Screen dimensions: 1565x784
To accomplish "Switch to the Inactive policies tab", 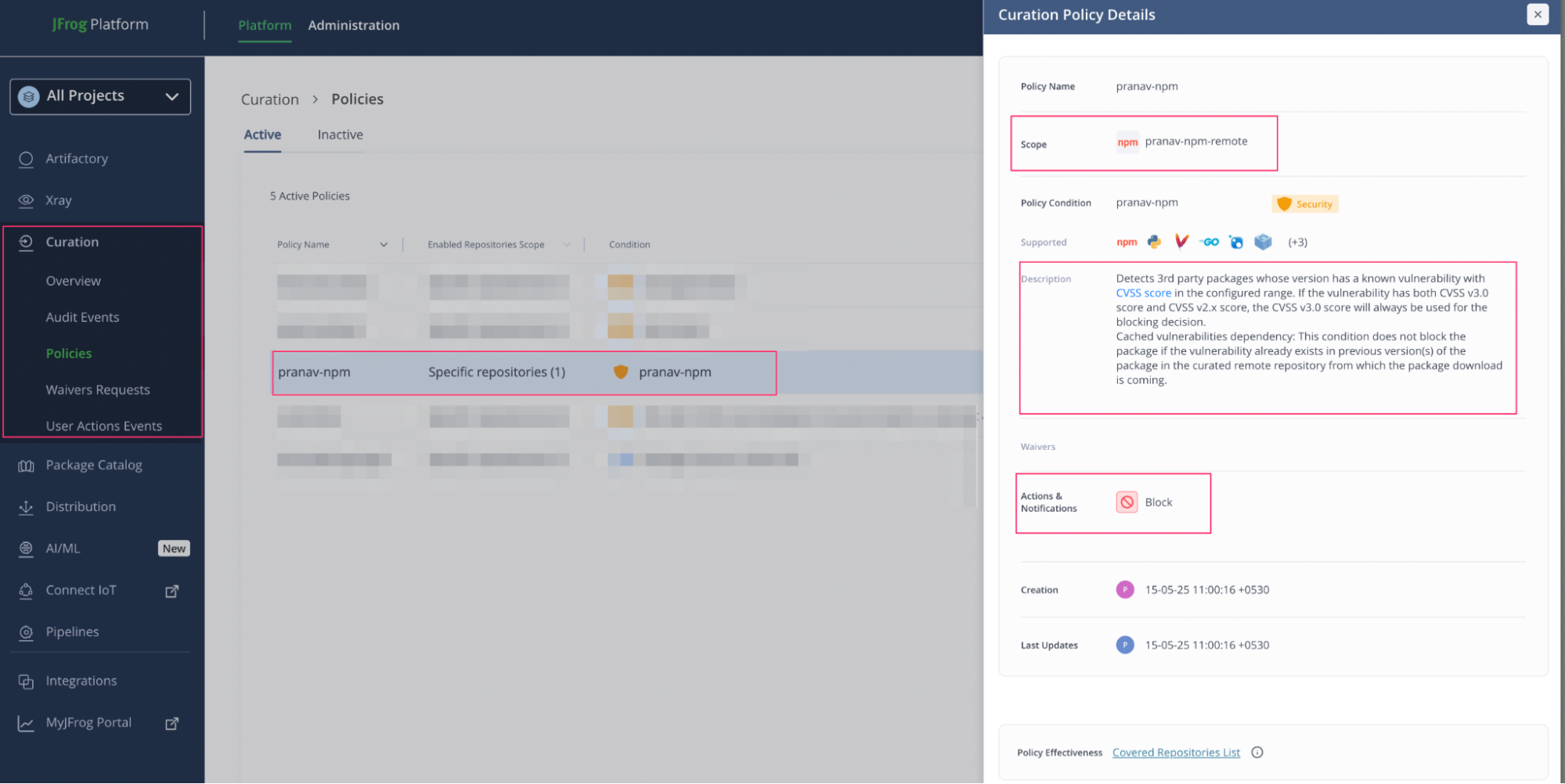I will coord(340,135).
